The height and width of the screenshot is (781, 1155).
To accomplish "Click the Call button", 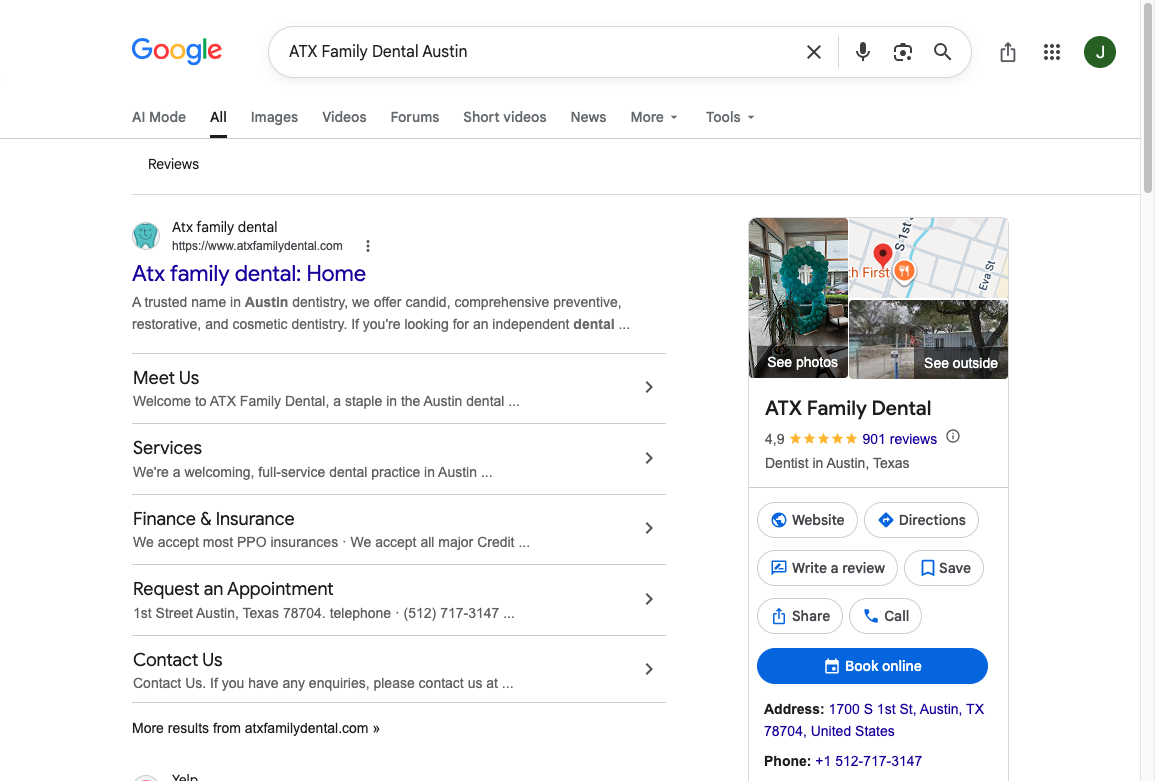I will [x=885, y=616].
